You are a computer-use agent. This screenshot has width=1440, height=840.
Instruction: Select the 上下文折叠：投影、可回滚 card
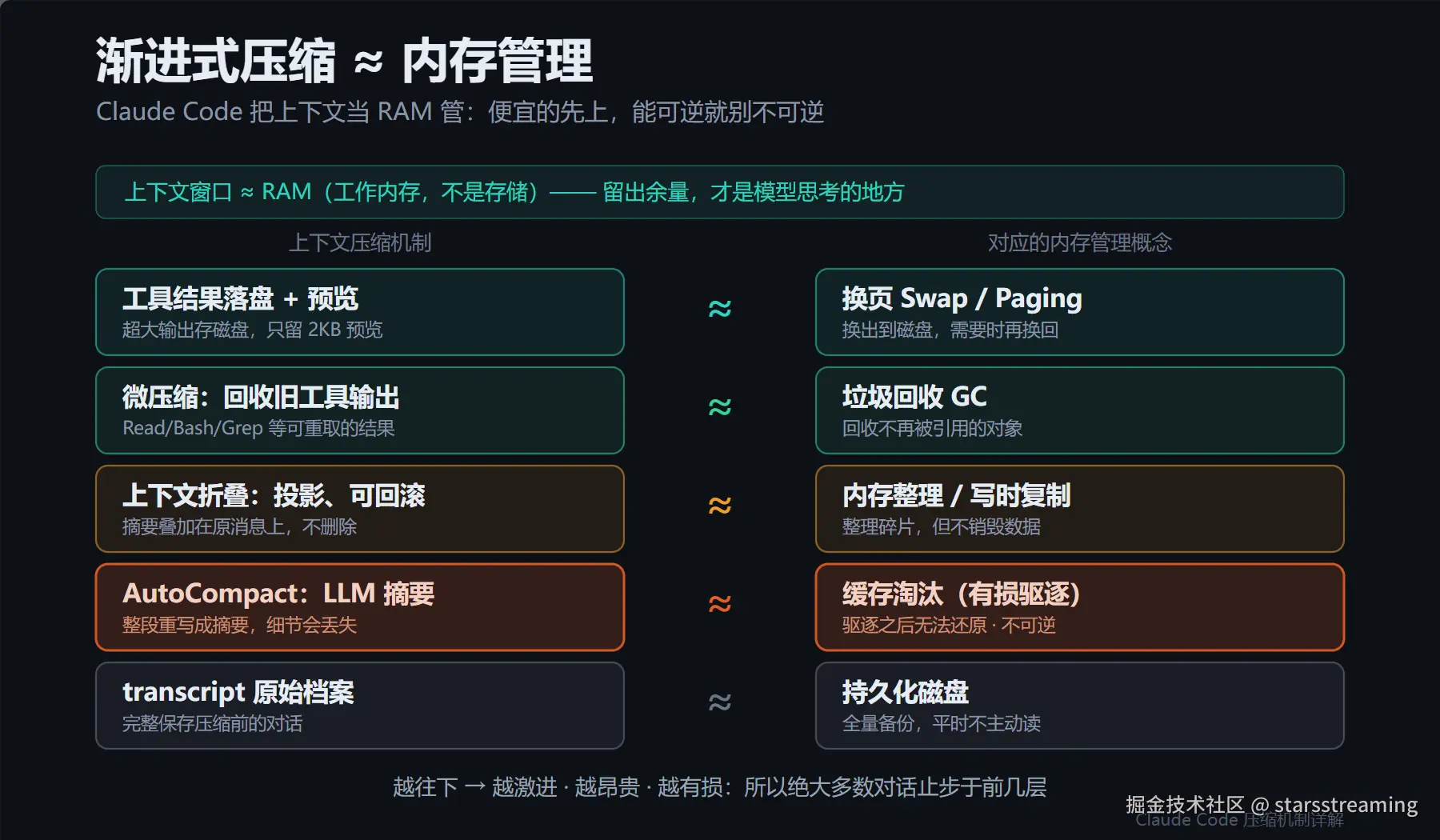click(360, 509)
